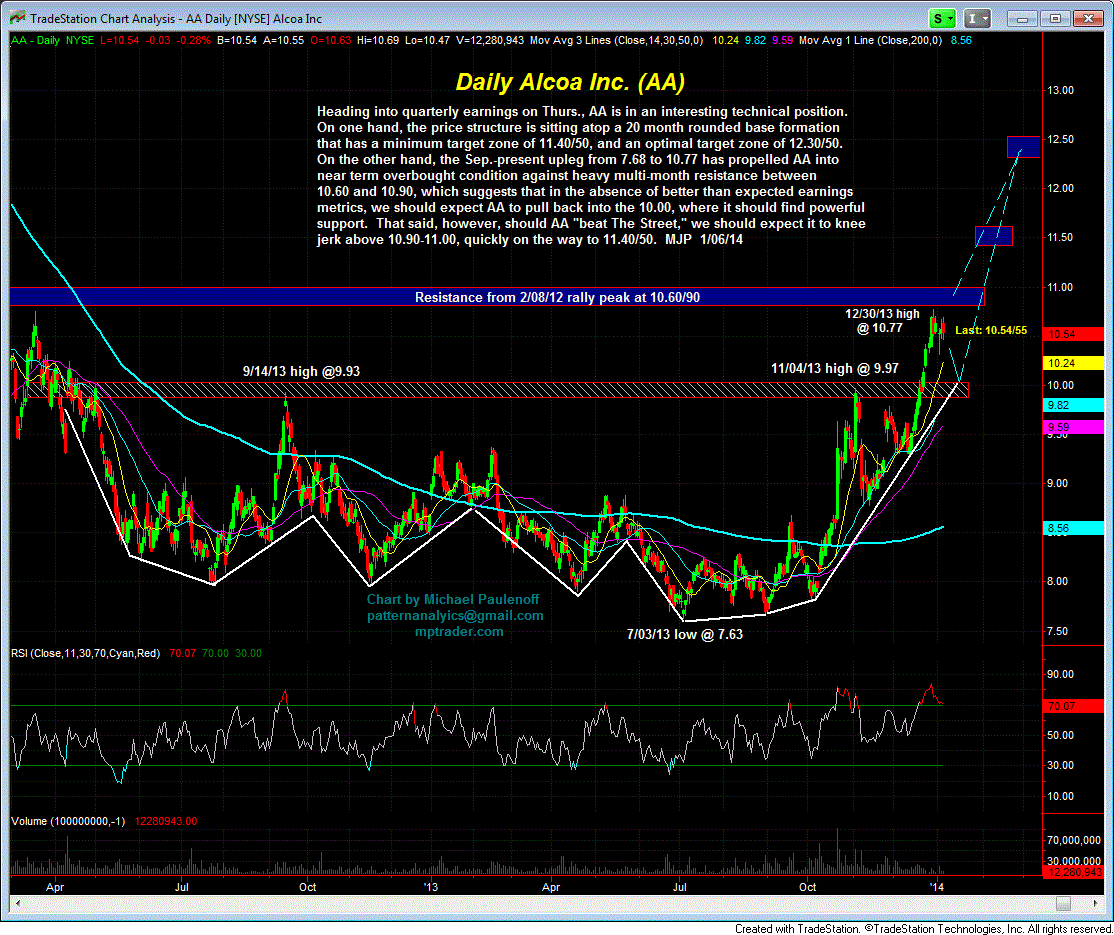Click the horizontal scrollbar thumb
This screenshot has height=935, width=1114.
pyautogui.click(x=1063, y=903)
